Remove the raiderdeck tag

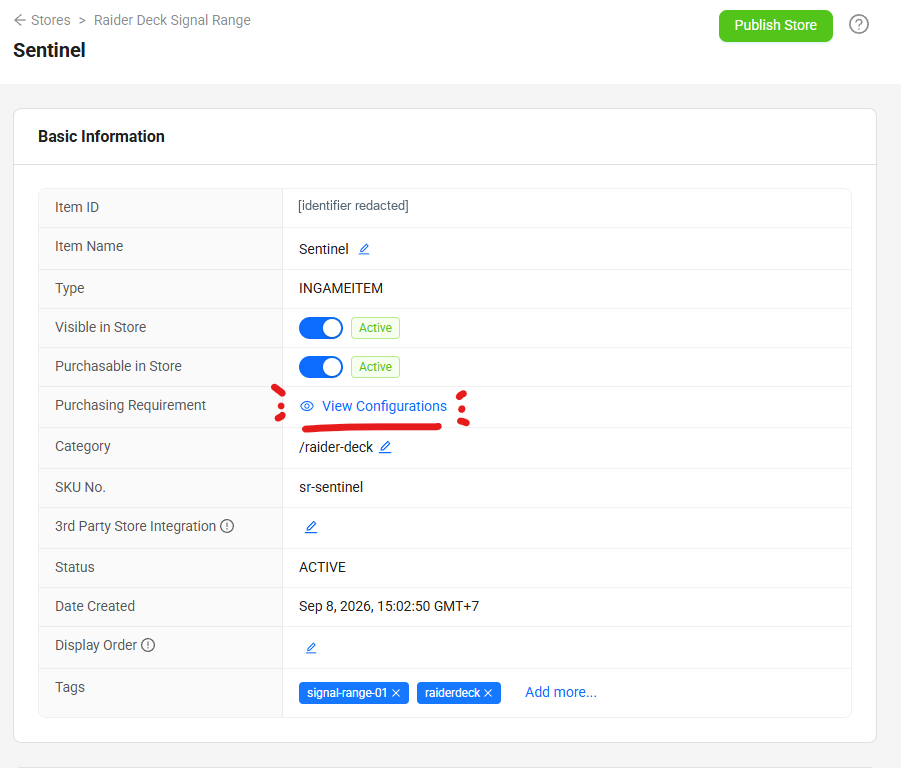488,693
